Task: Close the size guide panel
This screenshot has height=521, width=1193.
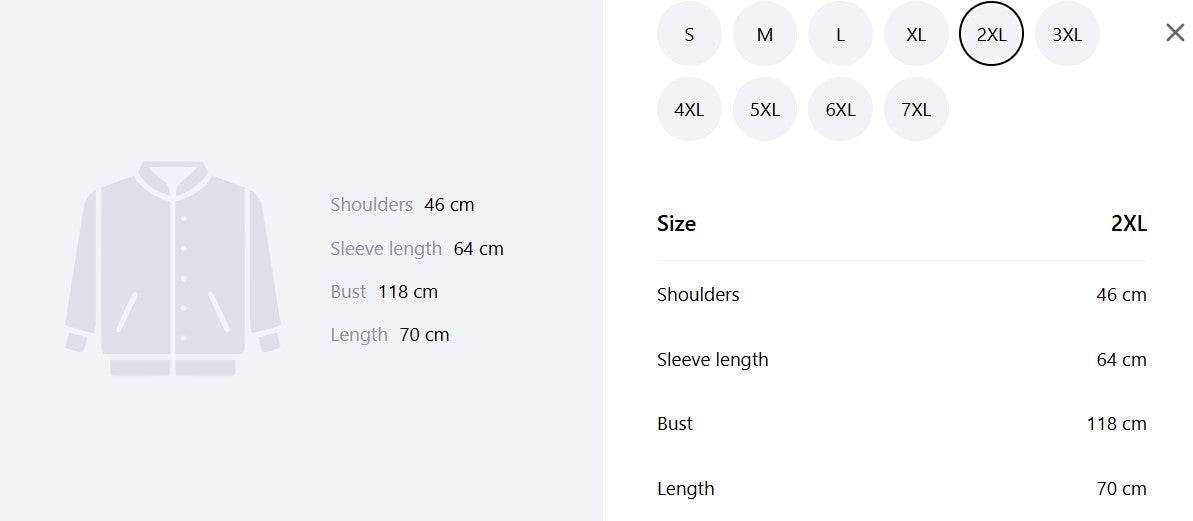Action: point(1175,33)
